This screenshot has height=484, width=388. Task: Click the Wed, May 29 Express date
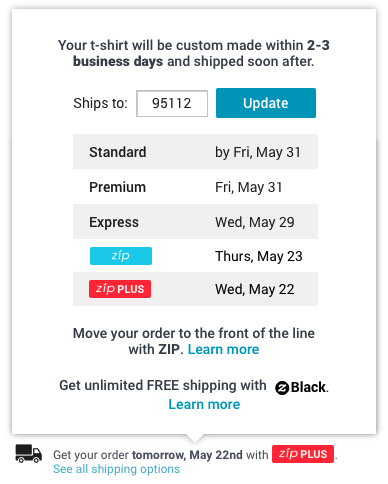255,222
